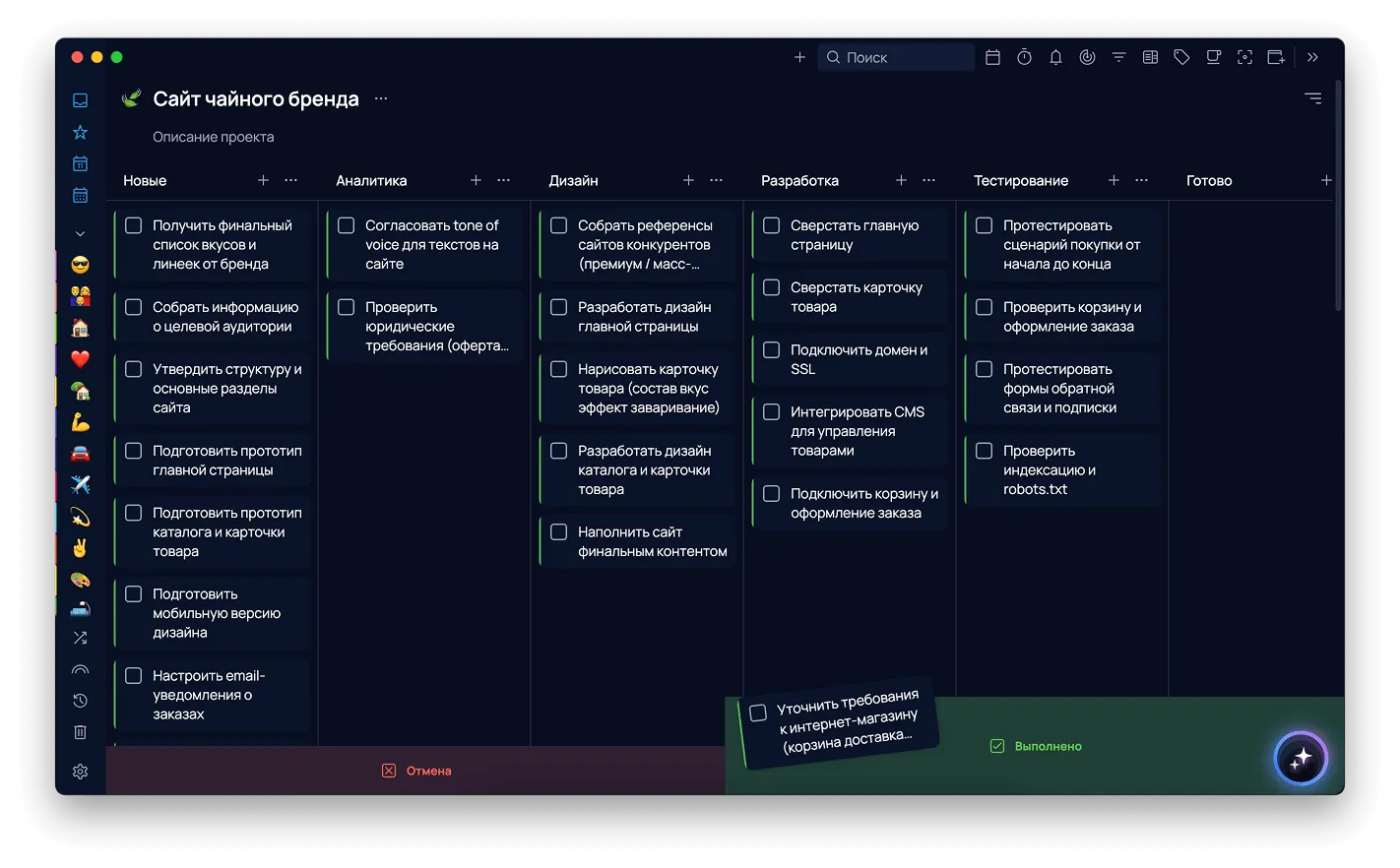Open the 'Тестирование' column three-dot menu

[x=1142, y=180]
